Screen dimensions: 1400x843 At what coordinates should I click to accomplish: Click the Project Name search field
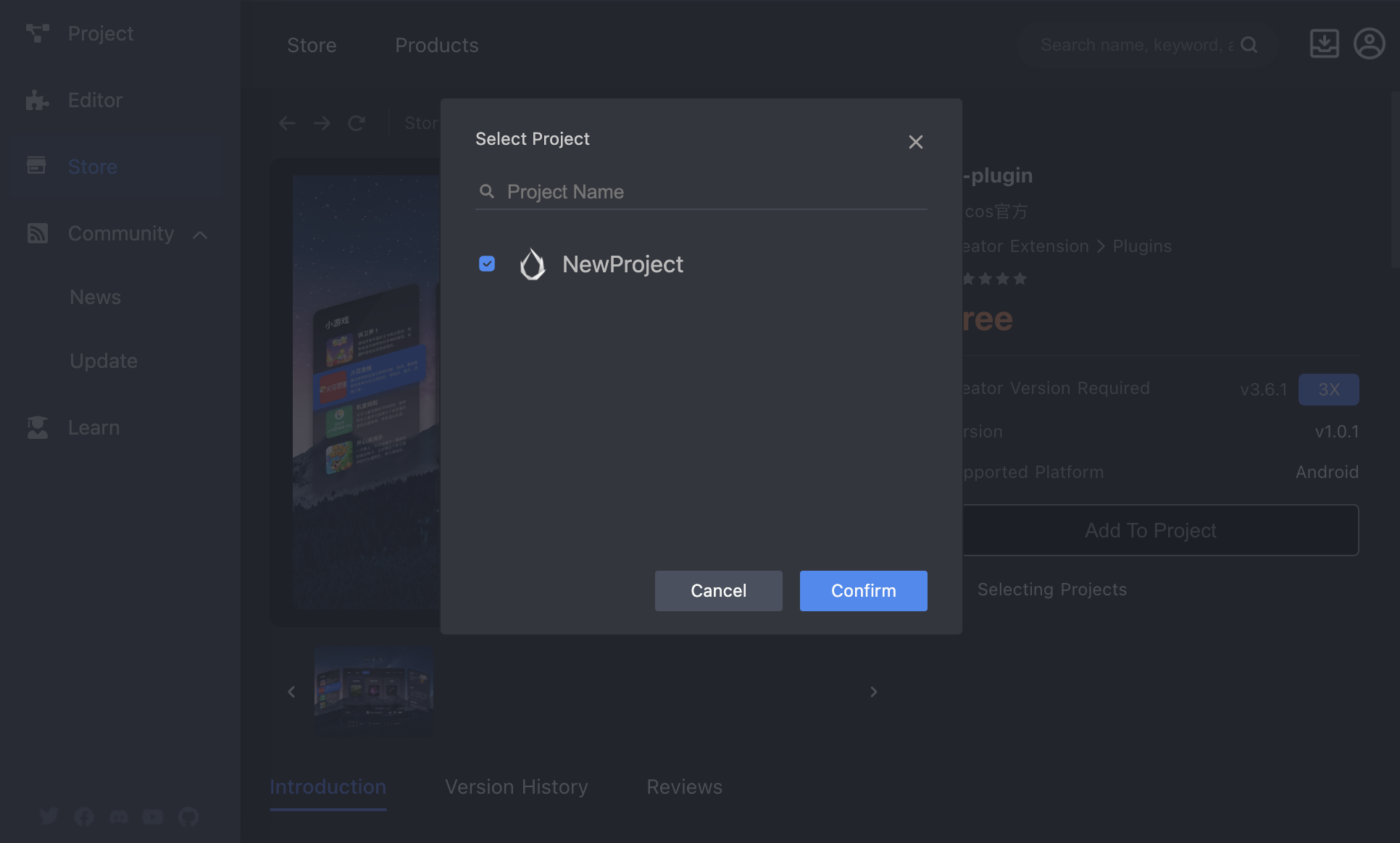tap(701, 192)
